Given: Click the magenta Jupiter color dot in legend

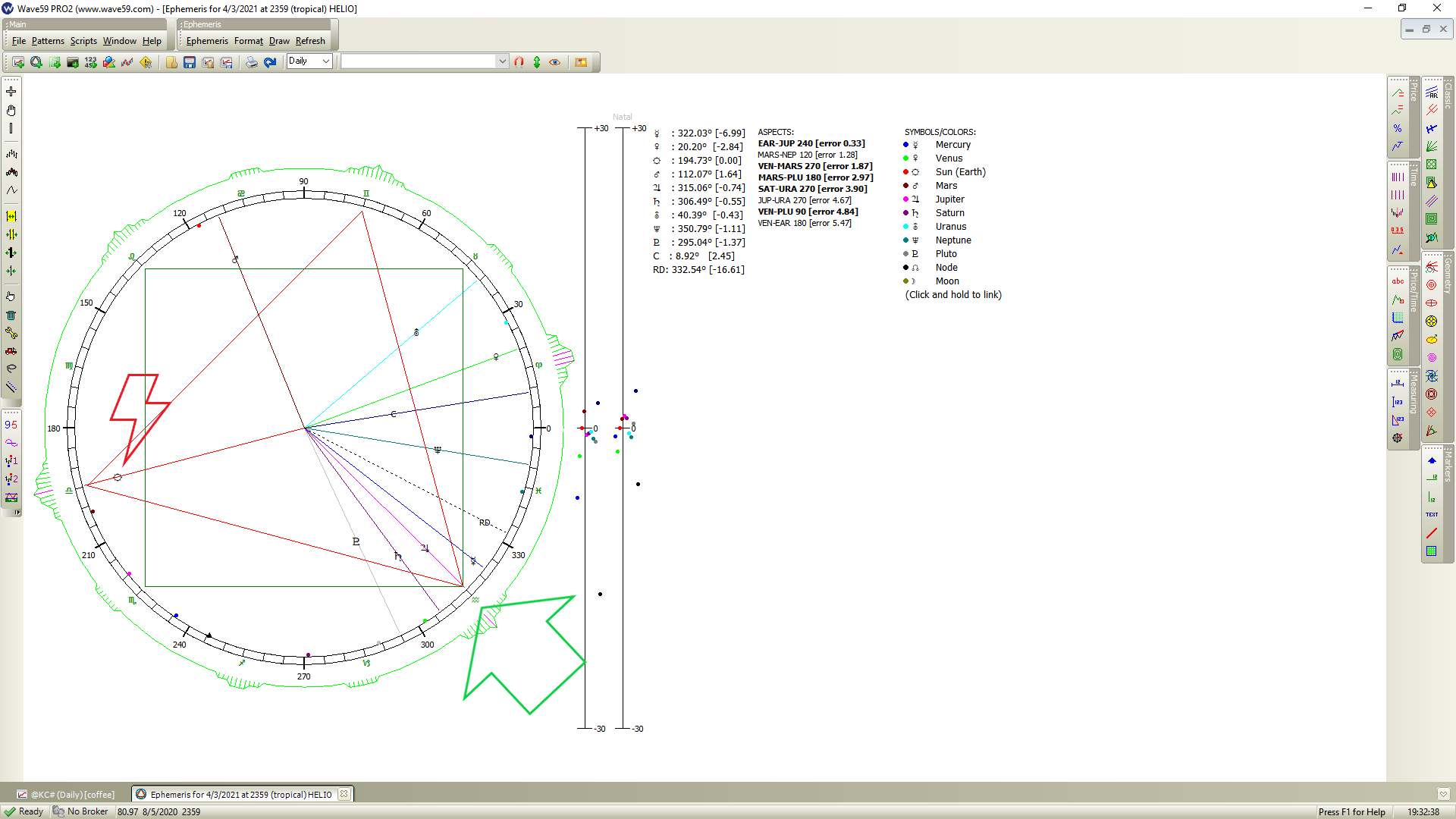Looking at the screenshot, I should [905, 199].
